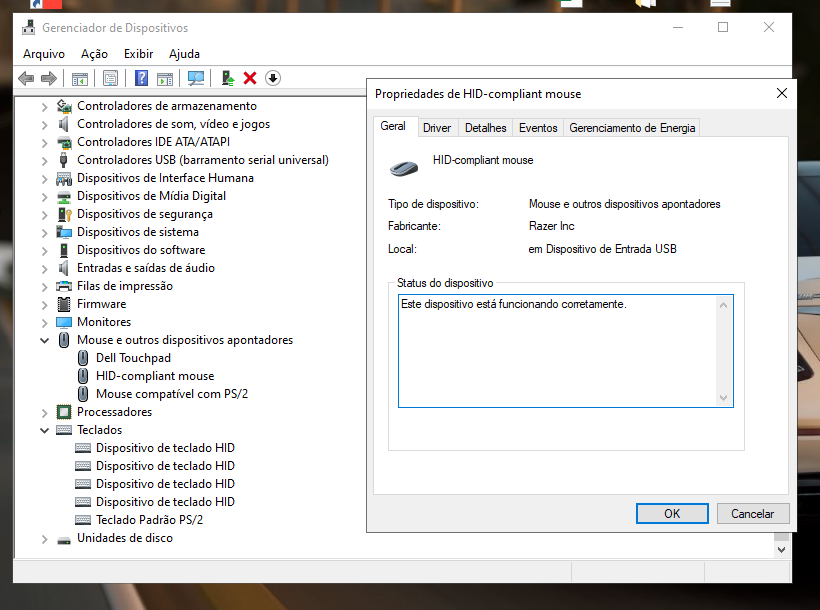Expand Controladores de armazenamento
This screenshot has height=610, width=820.
point(44,107)
